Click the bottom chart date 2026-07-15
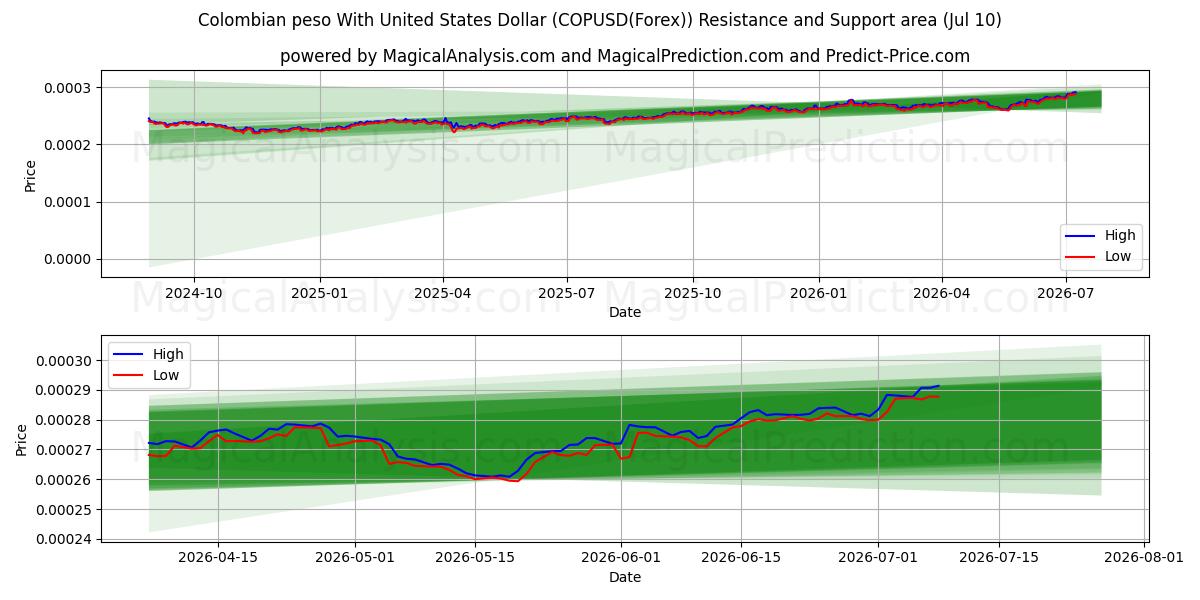The image size is (1200, 600). tap(999, 558)
